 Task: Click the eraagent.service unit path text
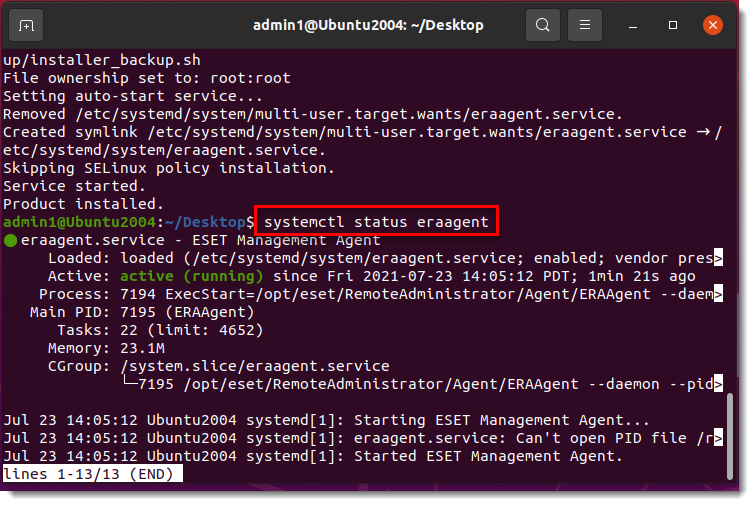coord(353,258)
